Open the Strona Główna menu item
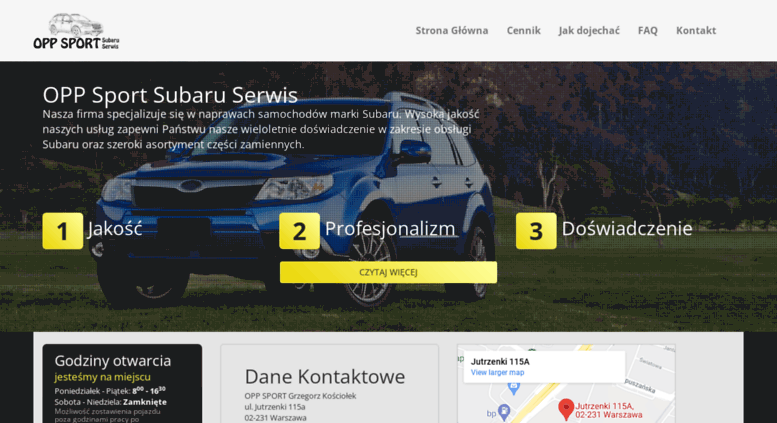The width and height of the screenshot is (777, 423). click(451, 31)
